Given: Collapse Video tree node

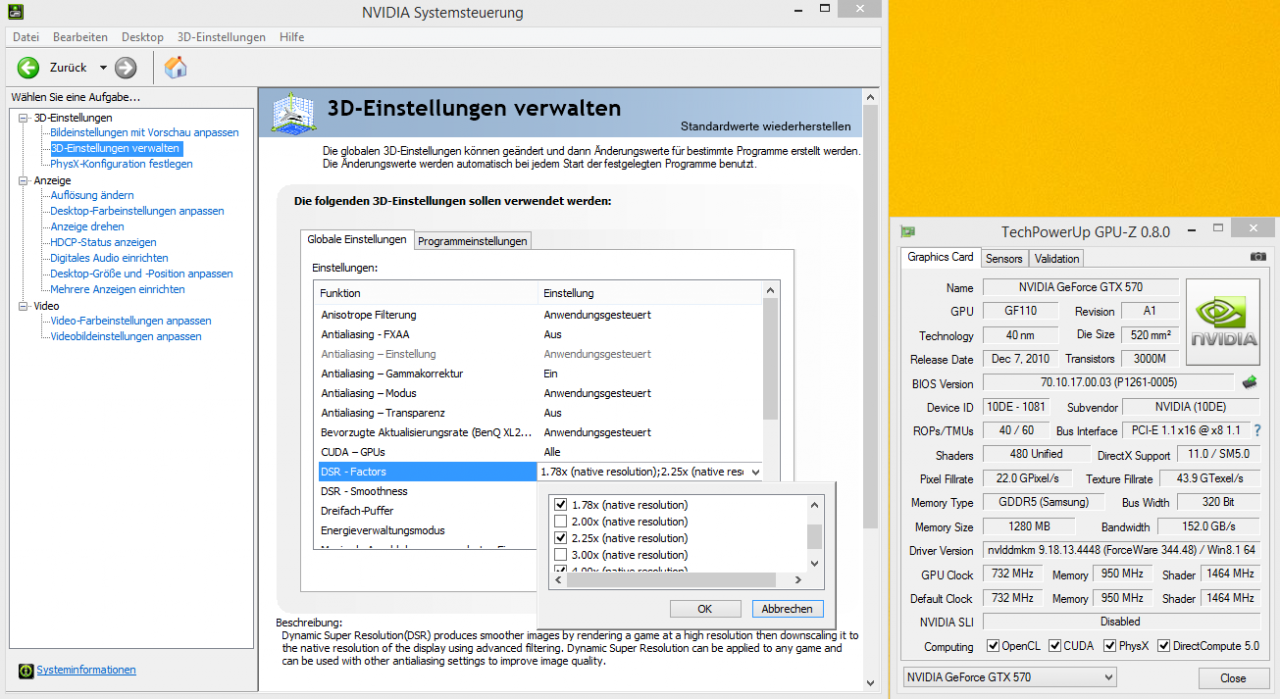Looking at the screenshot, I should (24, 306).
